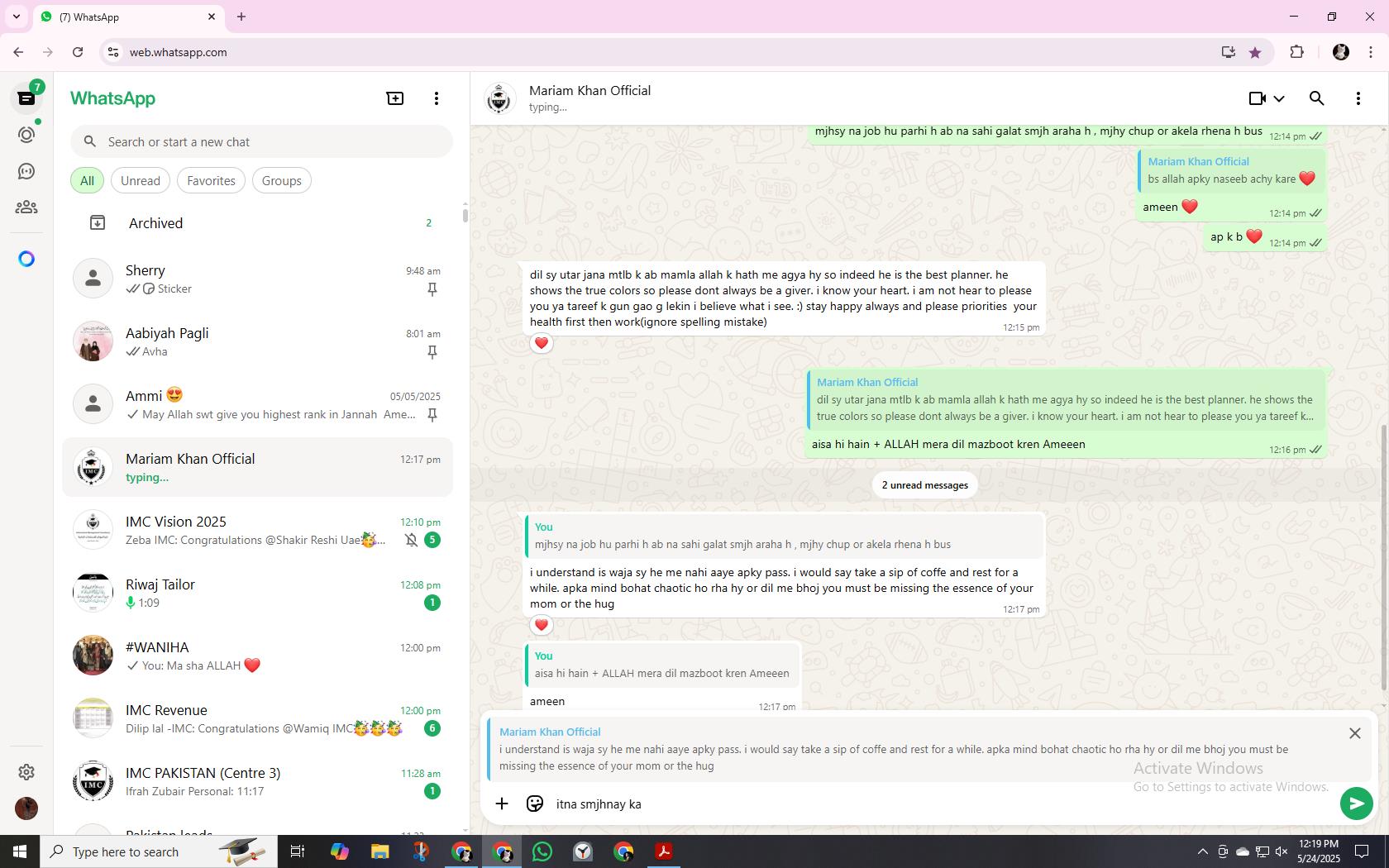The height and width of the screenshot is (868, 1389).
Task: Open WhatsApp desktop app from taskbar
Action: click(542, 851)
